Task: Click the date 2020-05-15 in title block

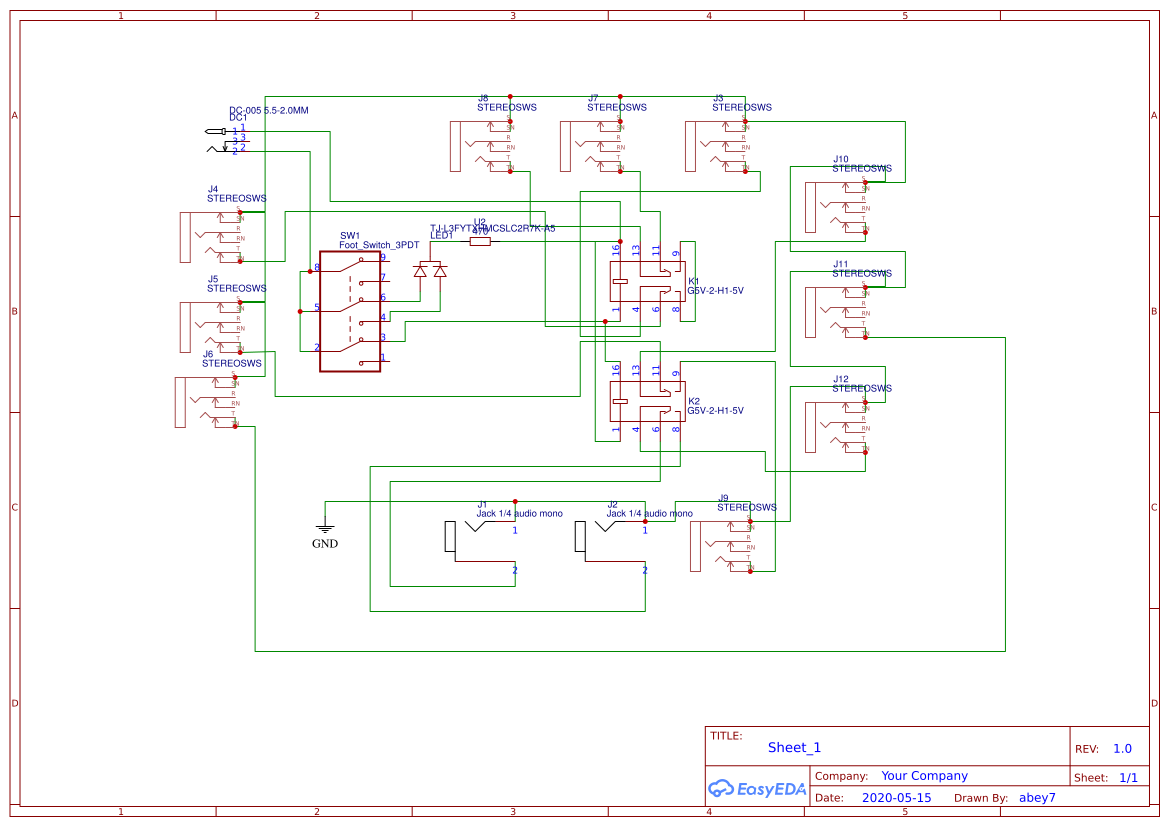Action: tap(897, 797)
